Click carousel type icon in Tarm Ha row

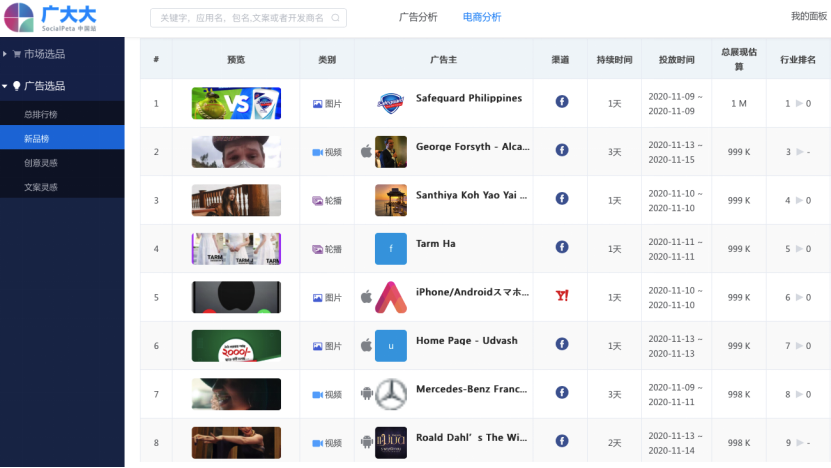pos(317,249)
